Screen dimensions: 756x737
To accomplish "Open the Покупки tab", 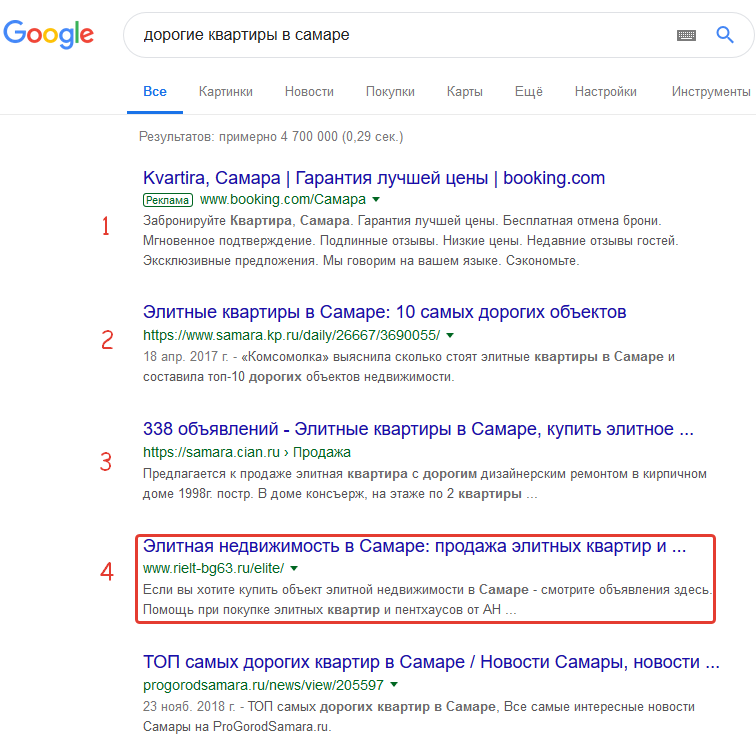I will pyautogui.click(x=390, y=92).
